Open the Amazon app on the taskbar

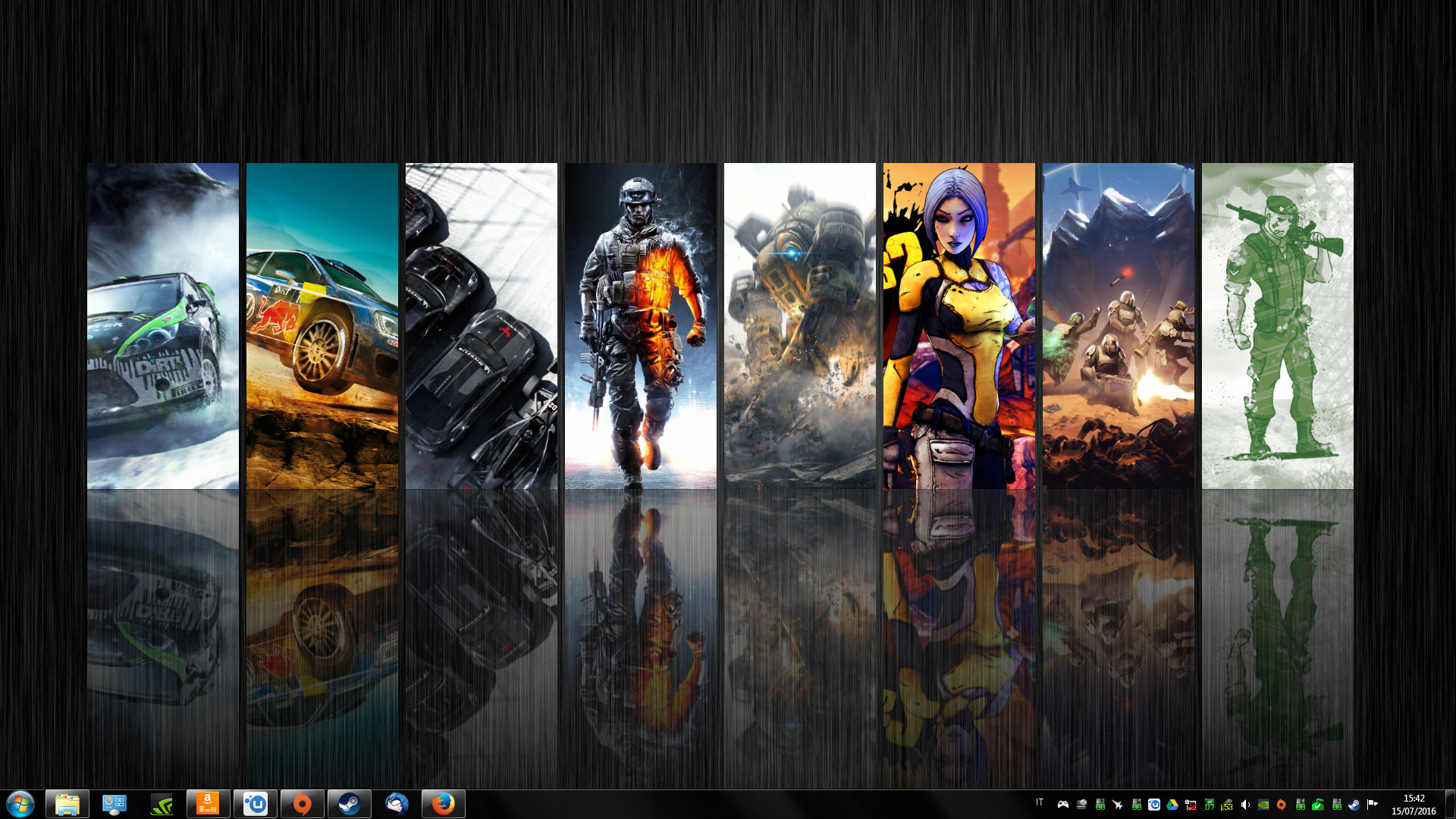207,804
